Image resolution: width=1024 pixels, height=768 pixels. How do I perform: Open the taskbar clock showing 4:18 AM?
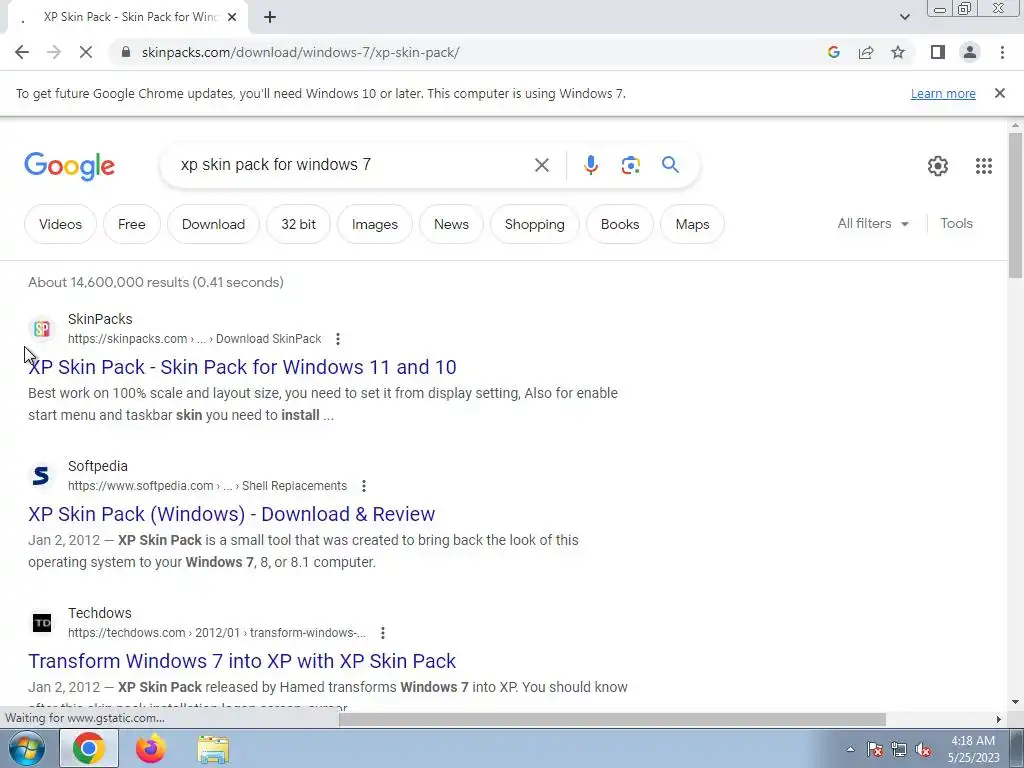pos(974,749)
